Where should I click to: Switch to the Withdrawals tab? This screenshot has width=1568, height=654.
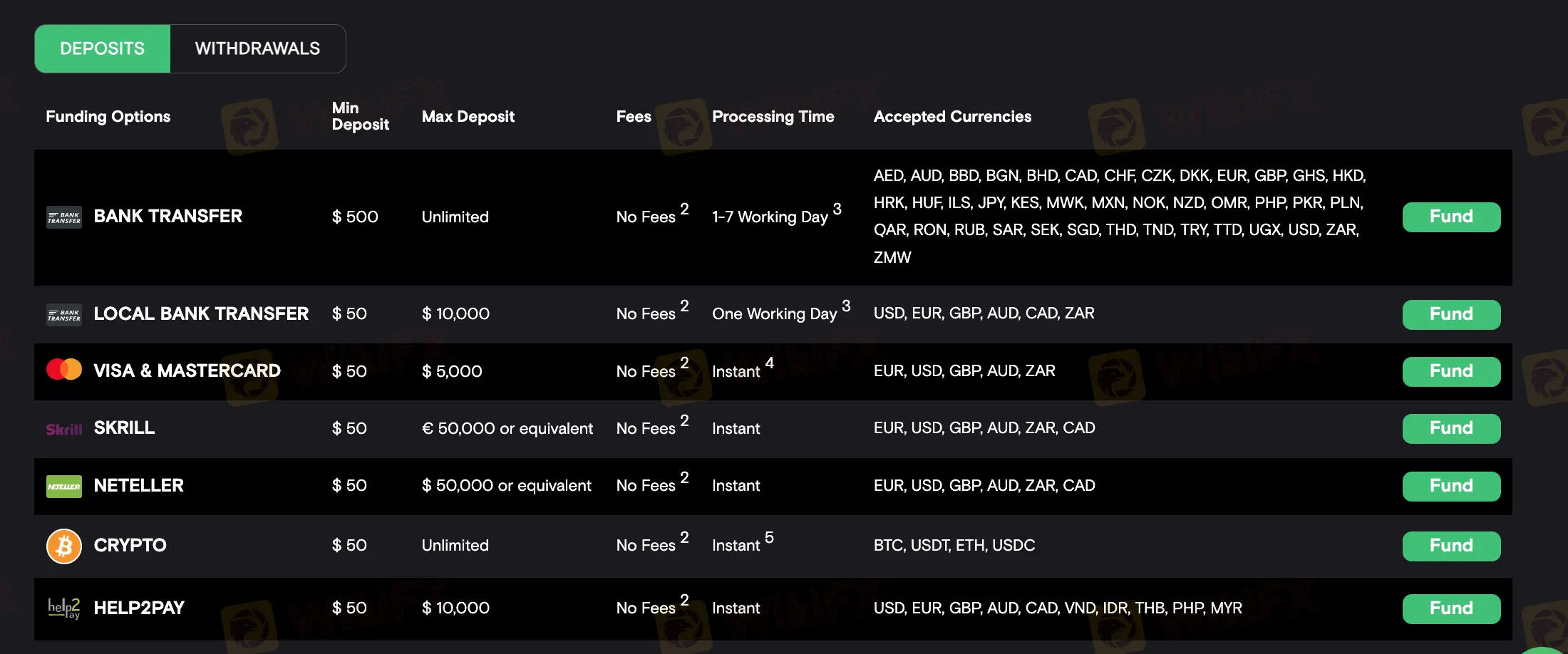257,48
